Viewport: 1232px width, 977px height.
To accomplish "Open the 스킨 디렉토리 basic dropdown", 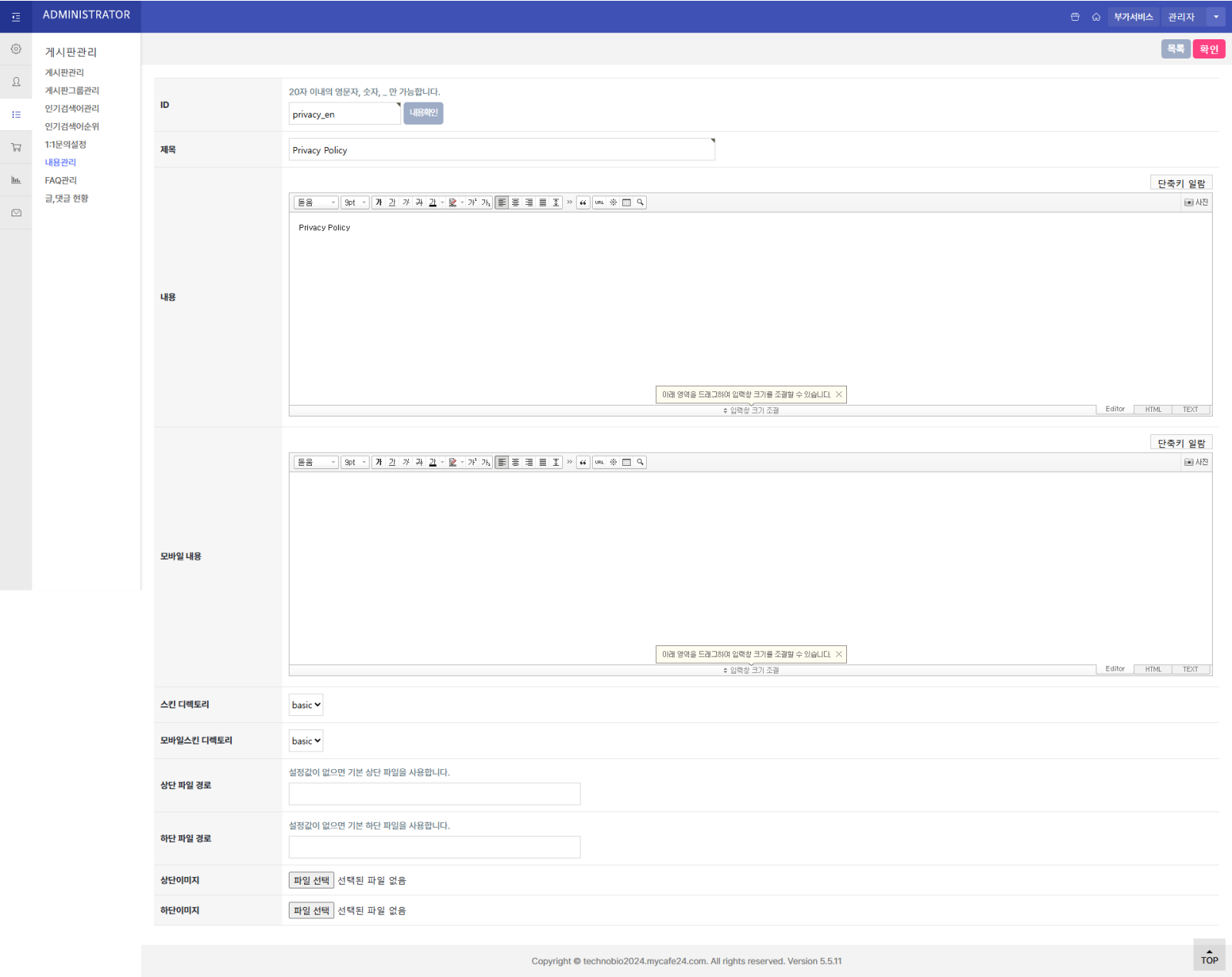I will (x=306, y=704).
